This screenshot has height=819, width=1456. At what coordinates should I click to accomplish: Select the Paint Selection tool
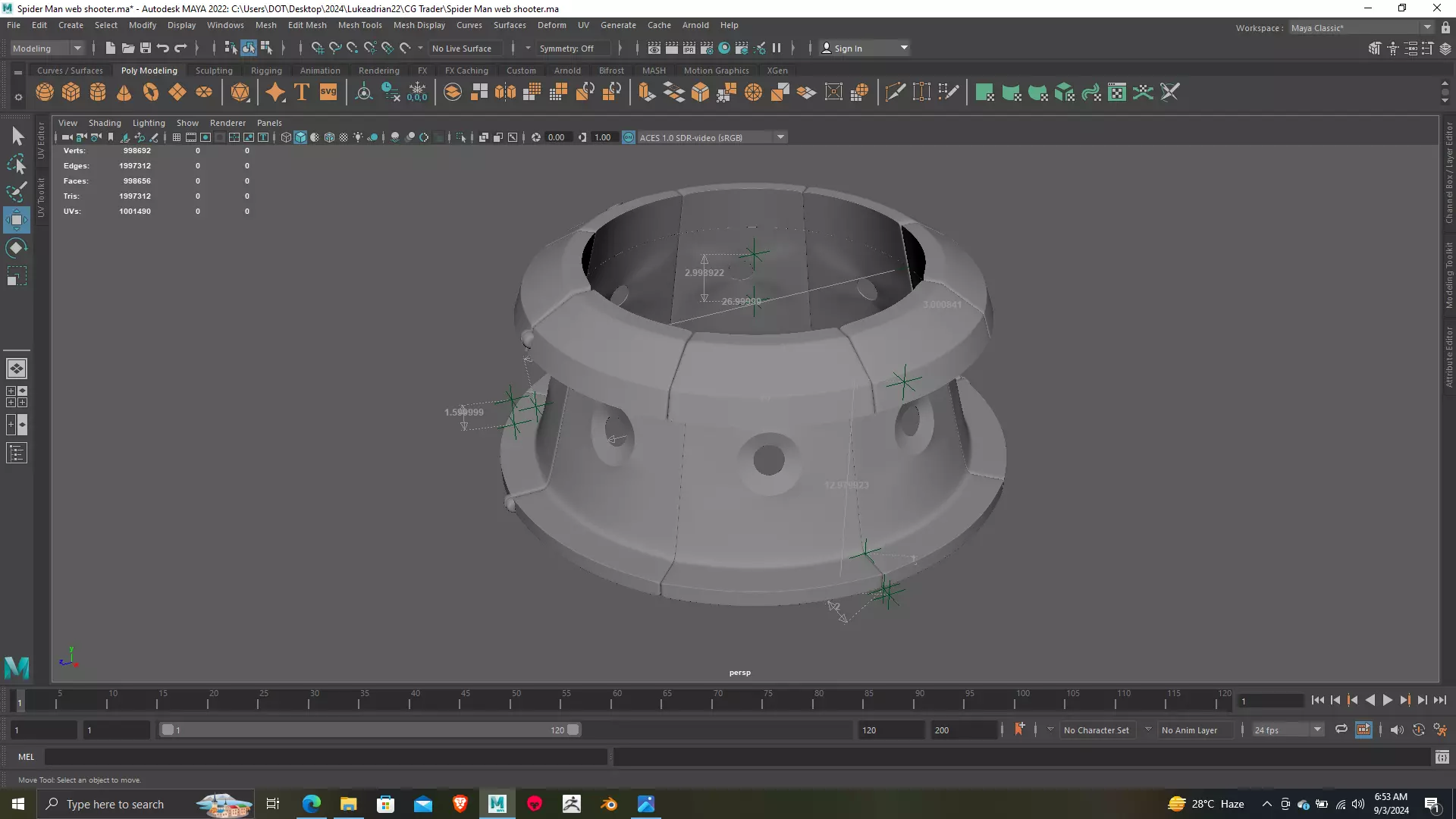tap(17, 191)
